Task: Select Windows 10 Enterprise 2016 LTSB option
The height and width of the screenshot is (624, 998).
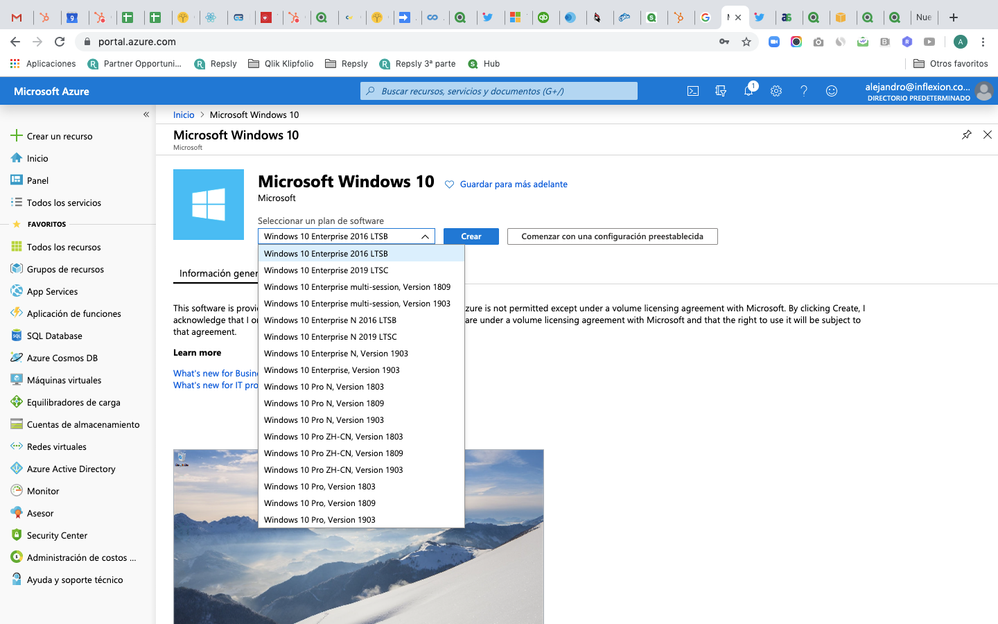Action: (x=361, y=253)
